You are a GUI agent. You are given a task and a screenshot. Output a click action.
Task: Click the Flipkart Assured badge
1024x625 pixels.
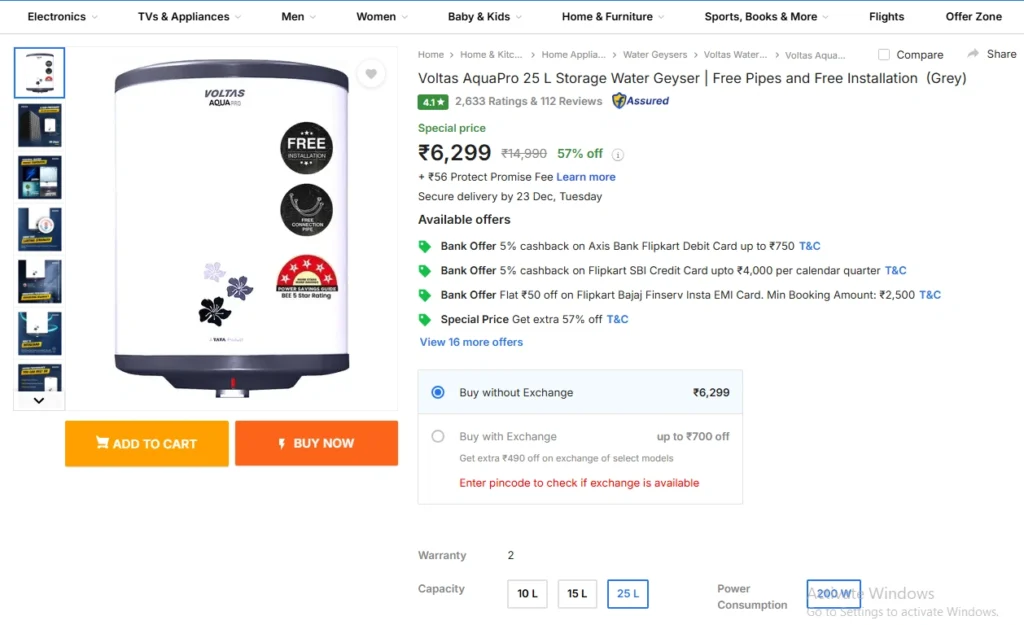point(641,101)
